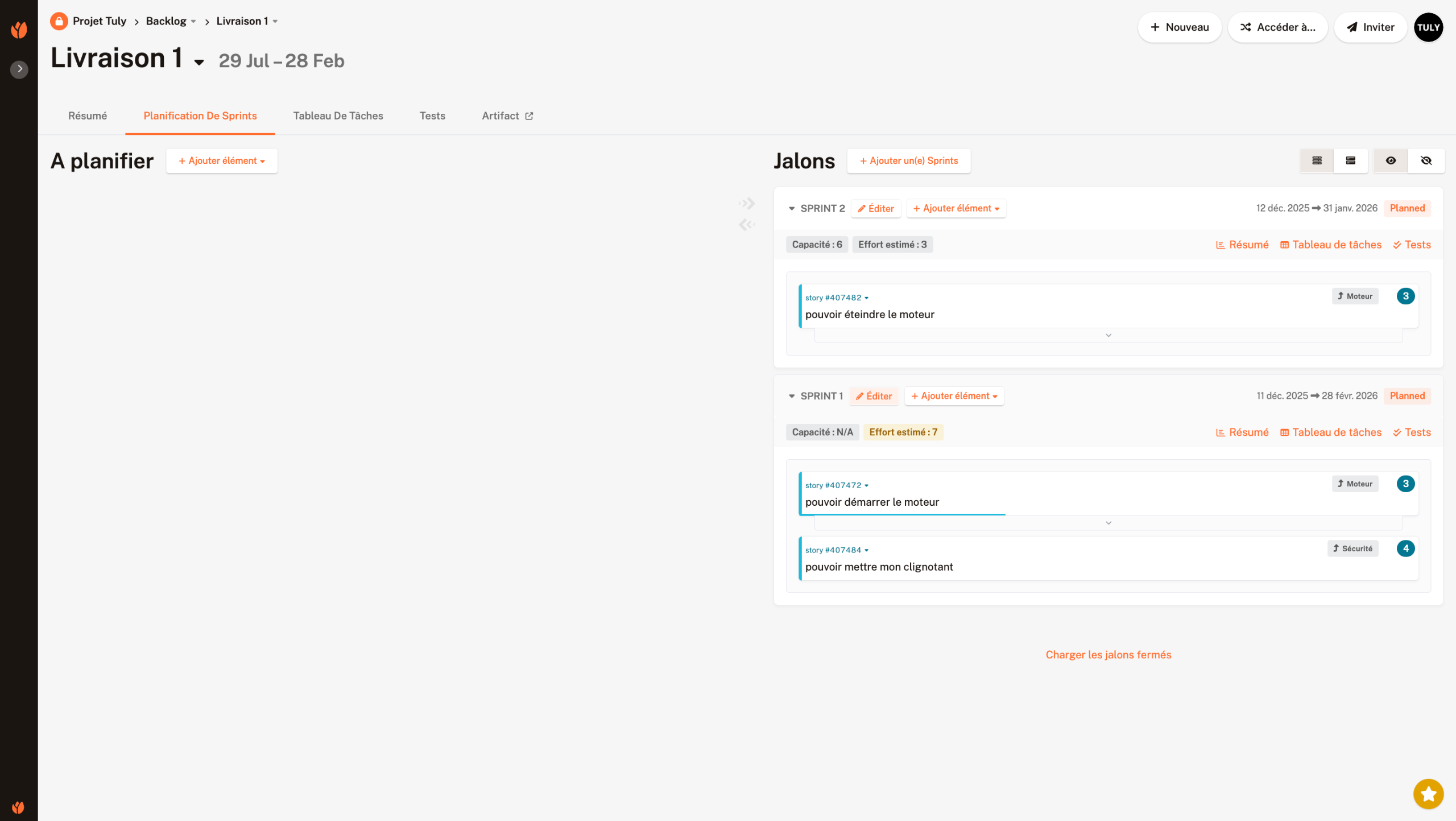Select the detailed card view icon
Image resolution: width=1456 pixels, height=821 pixels.
coord(1350,161)
